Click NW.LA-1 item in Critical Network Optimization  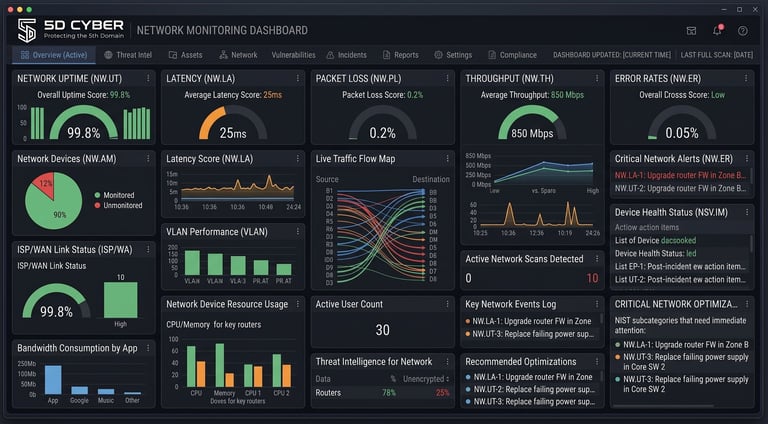pos(681,345)
